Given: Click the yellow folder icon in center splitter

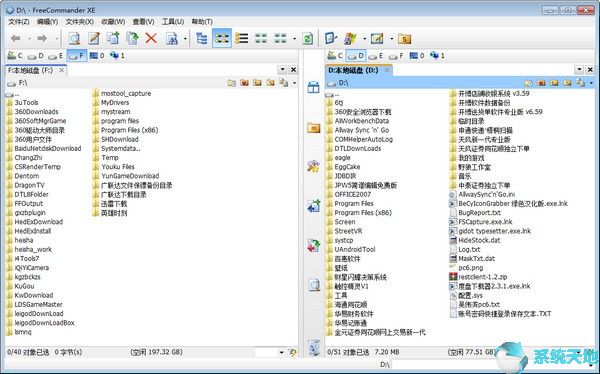Looking at the screenshot, I should pyautogui.click(x=313, y=128).
